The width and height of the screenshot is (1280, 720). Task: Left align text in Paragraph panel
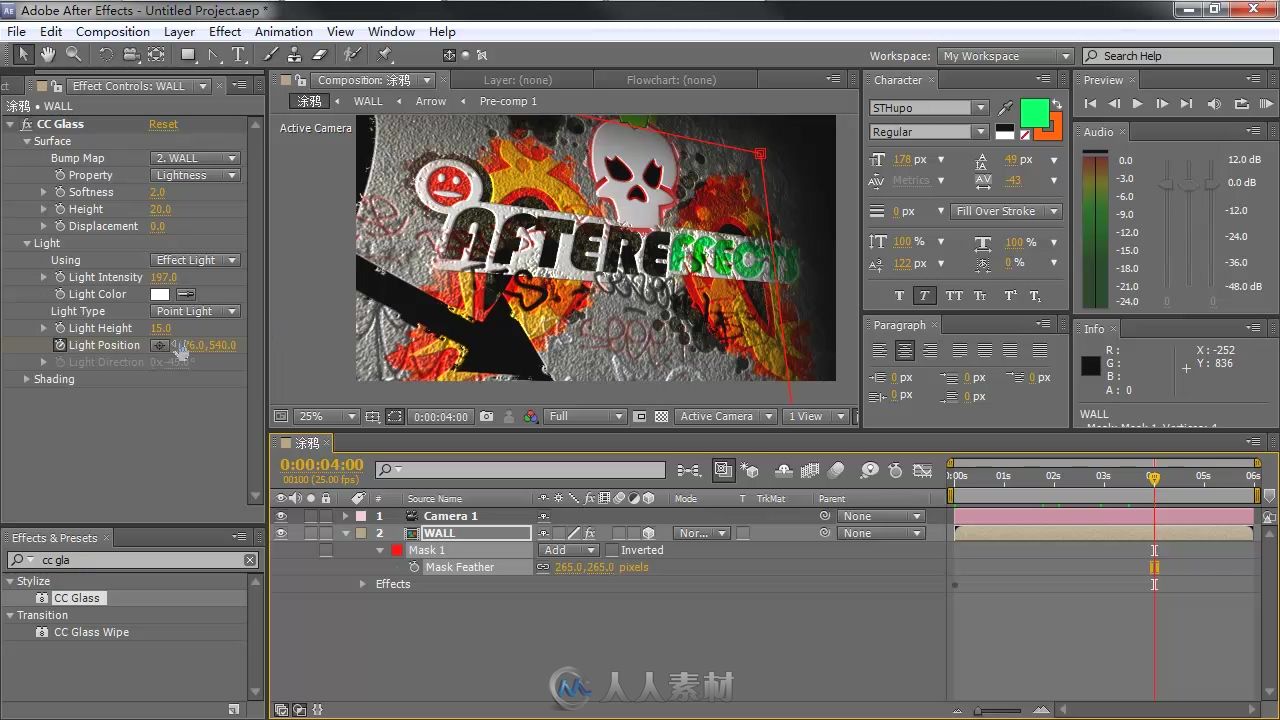point(880,351)
